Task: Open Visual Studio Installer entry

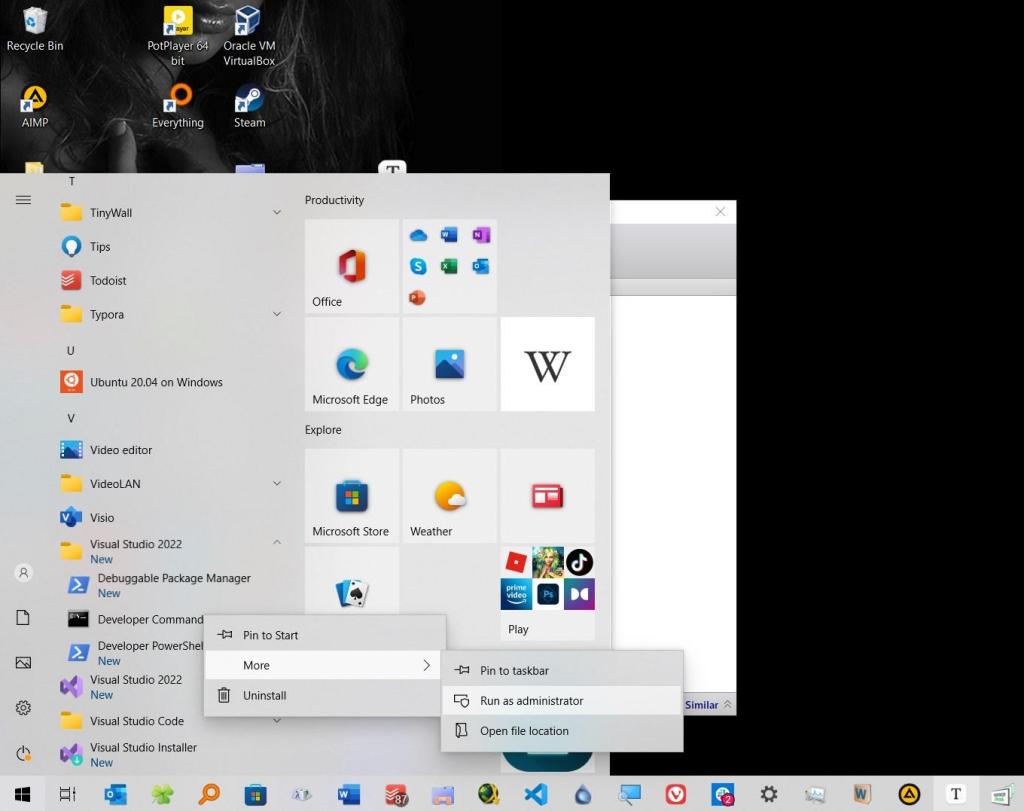Action: tap(172, 754)
